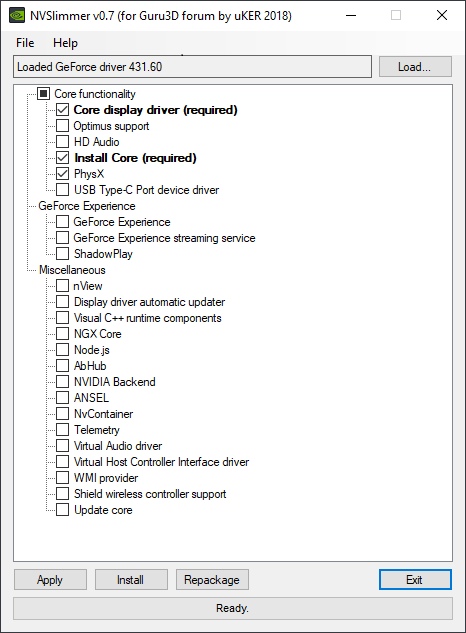Open the Help menu

coord(65,43)
